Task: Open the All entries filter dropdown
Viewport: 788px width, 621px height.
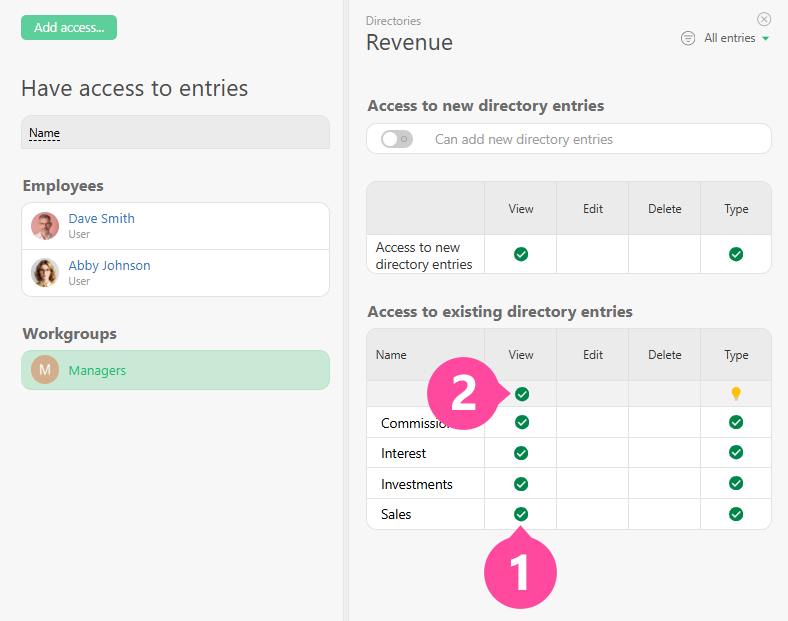Action: tap(737, 38)
